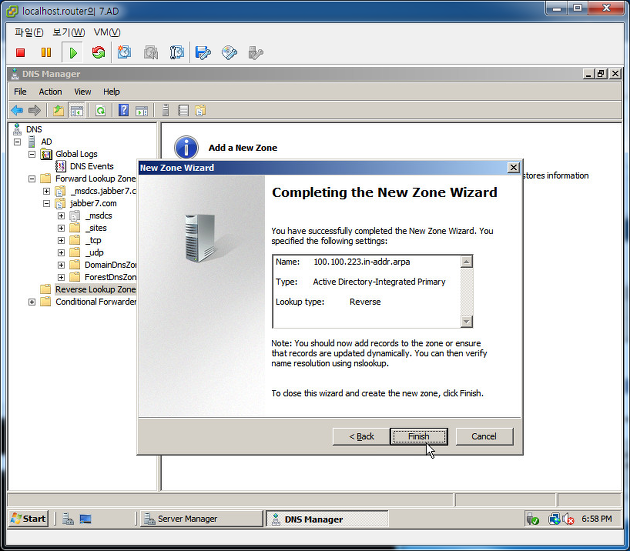Collapse the Forward Lookup Zones node
The height and width of the screenshot is (551, 630).
[x=32, y=179]
